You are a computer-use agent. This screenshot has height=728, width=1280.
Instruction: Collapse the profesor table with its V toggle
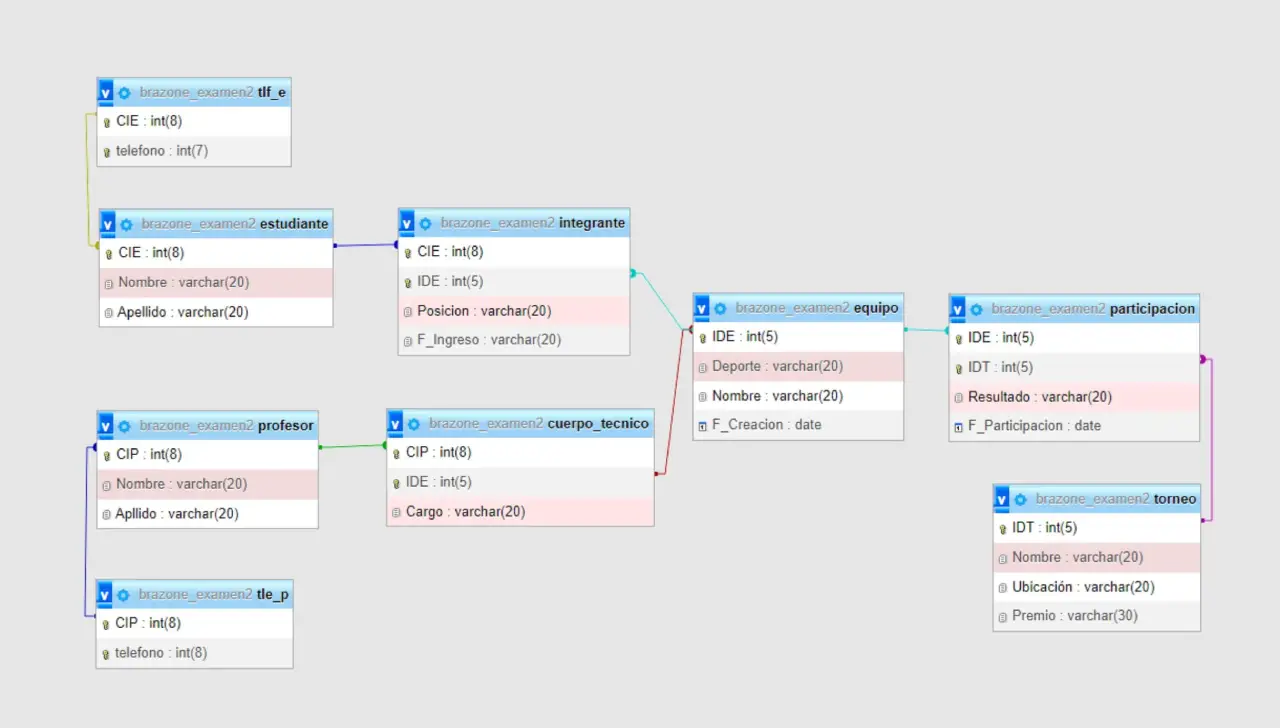pyautogui.click(x=106, y=426)
